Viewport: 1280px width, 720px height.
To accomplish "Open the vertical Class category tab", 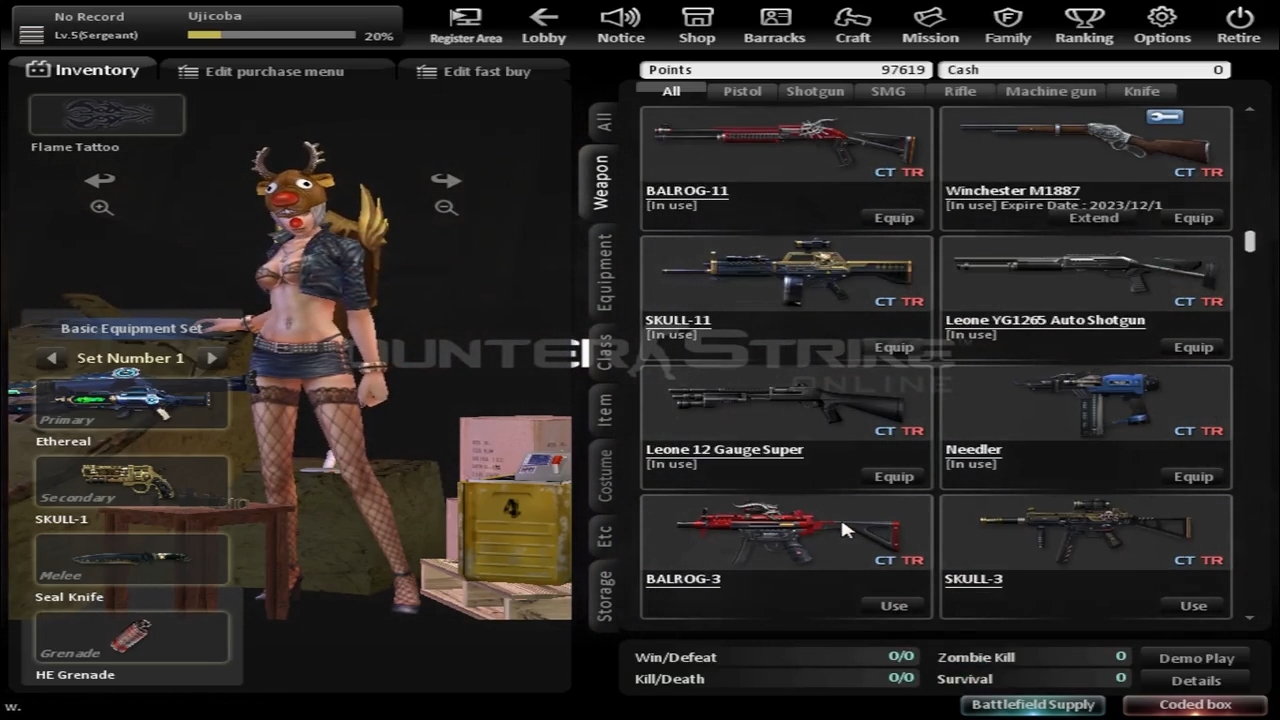I will coord(604,352).
